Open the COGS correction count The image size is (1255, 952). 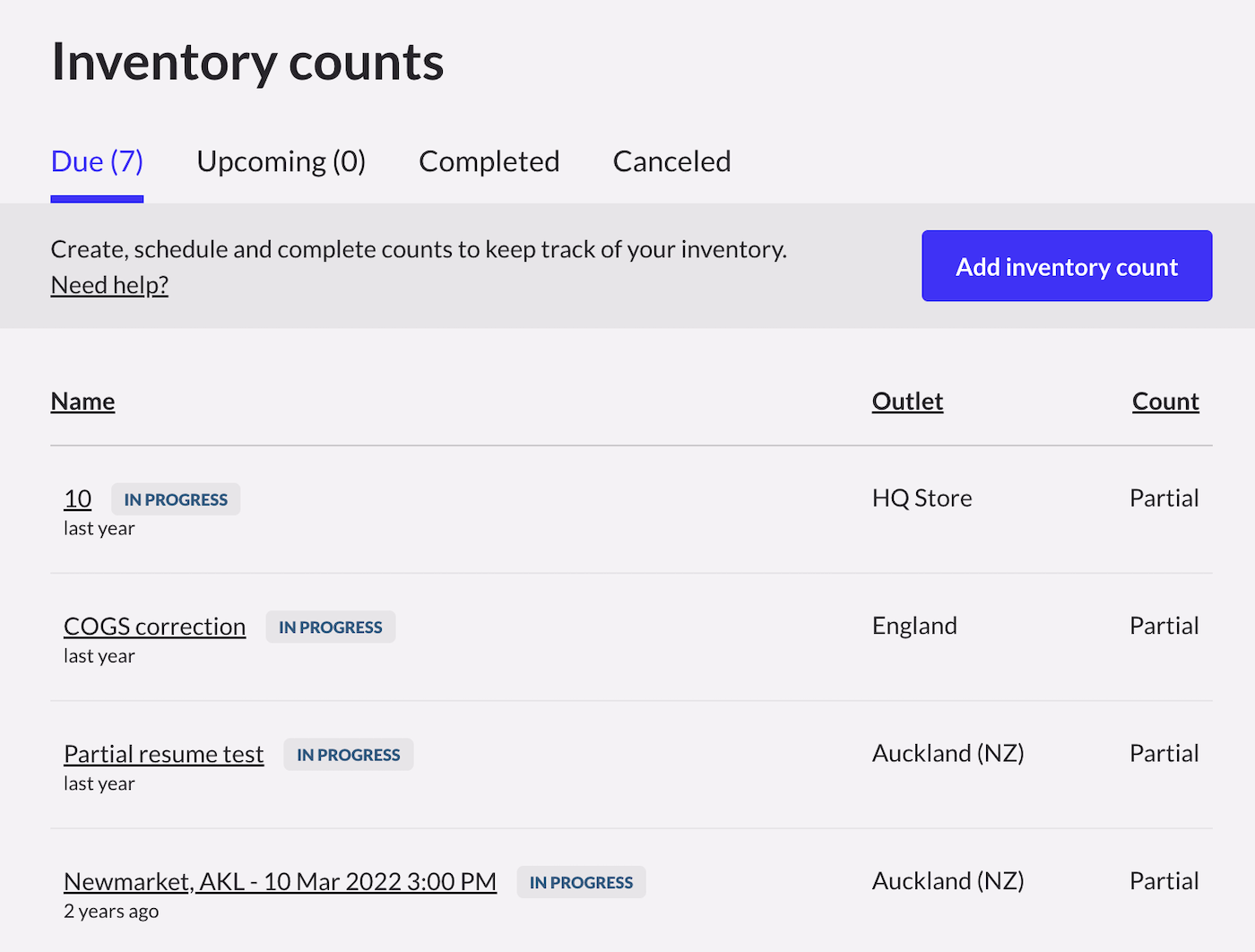coord(154,626)
